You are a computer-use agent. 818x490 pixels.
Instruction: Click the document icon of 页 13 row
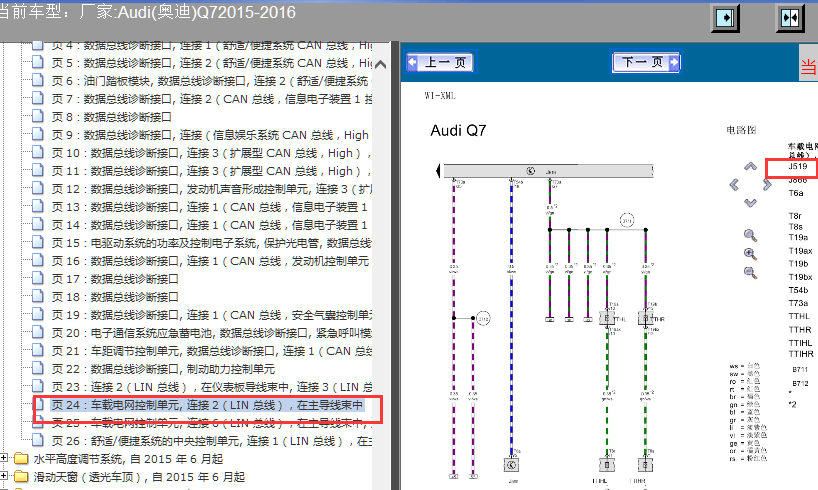(x=38, y=206)
